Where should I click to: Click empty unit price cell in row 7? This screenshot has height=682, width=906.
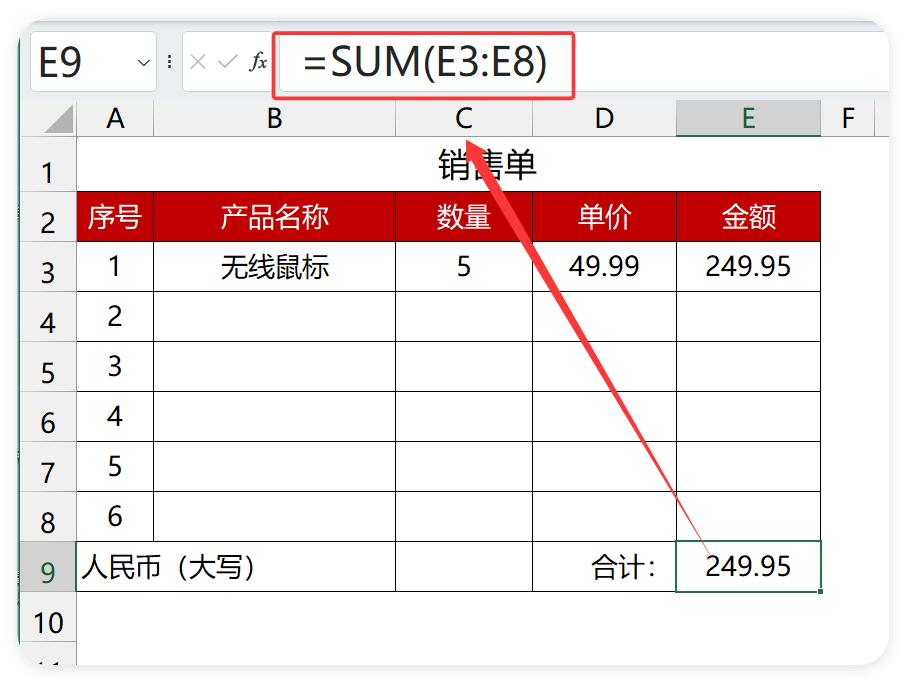(604, 466)
